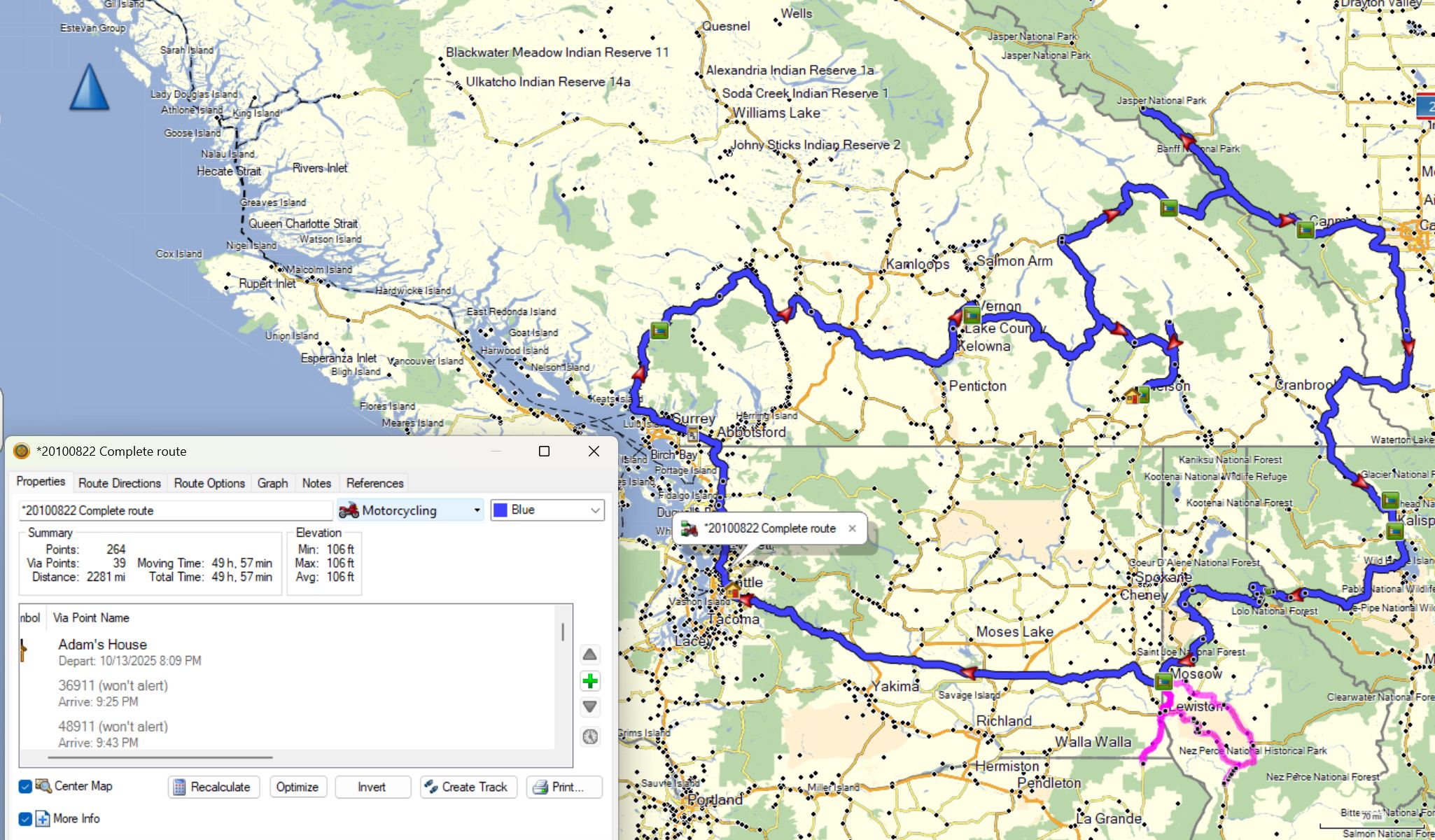Screen dimensions: 1435x840
Task: Switch to the Route Directions tab
Action: 120,483
